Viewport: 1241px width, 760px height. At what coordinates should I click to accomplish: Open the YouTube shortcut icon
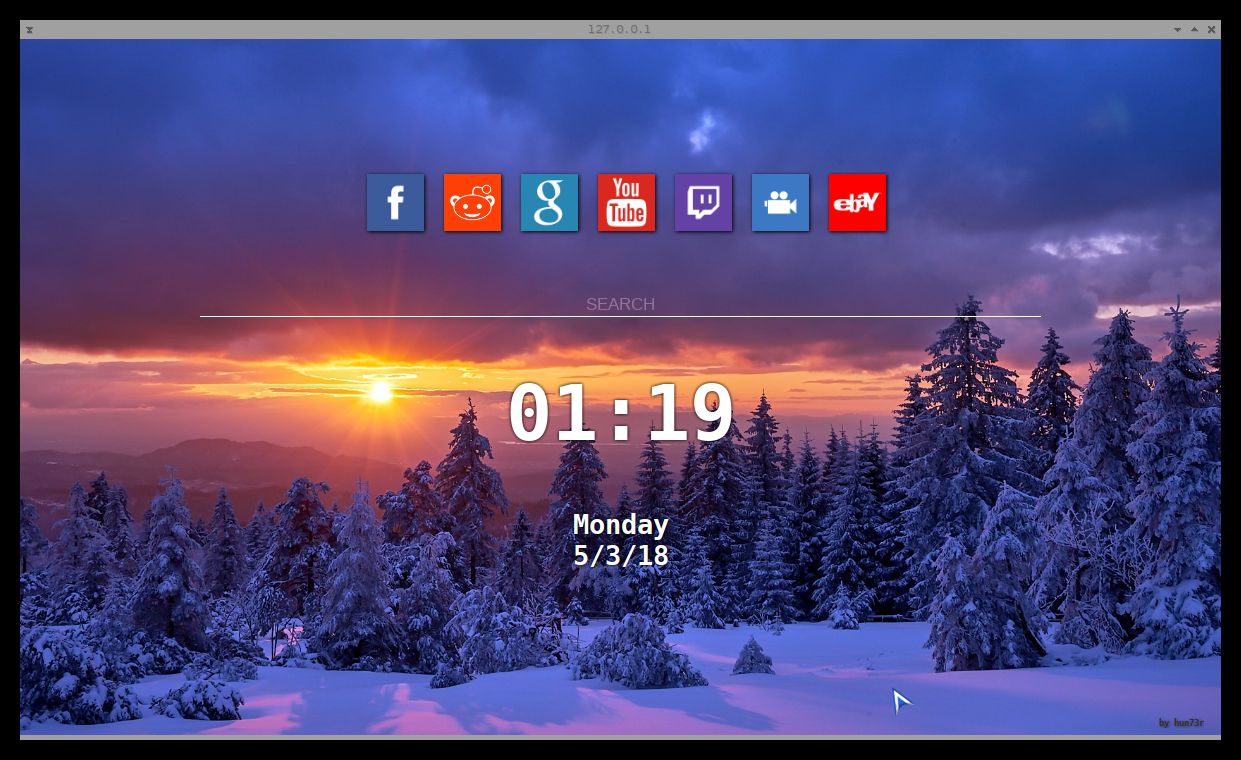pos(626,202)
